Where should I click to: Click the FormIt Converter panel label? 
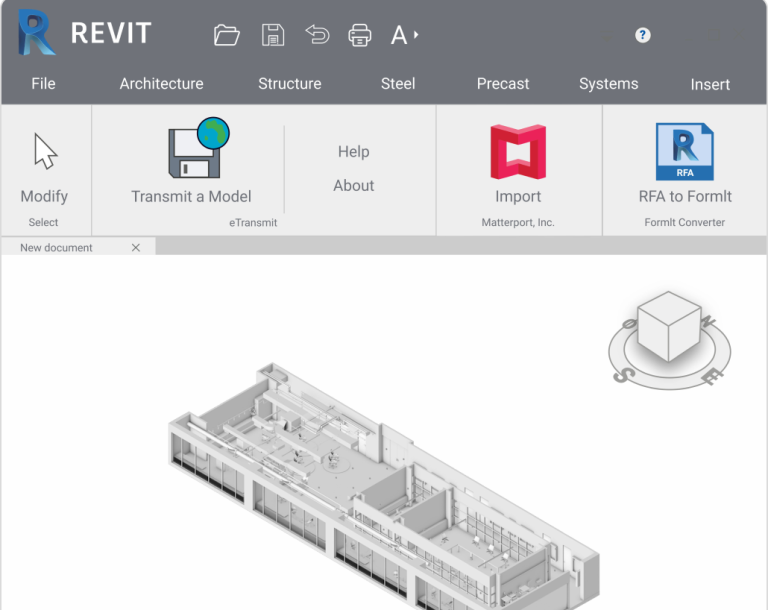point(685,222)
